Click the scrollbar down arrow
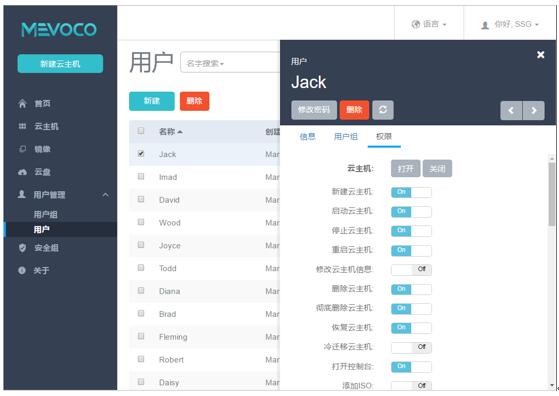Screen dimensions: 559x396 (552, 386)
